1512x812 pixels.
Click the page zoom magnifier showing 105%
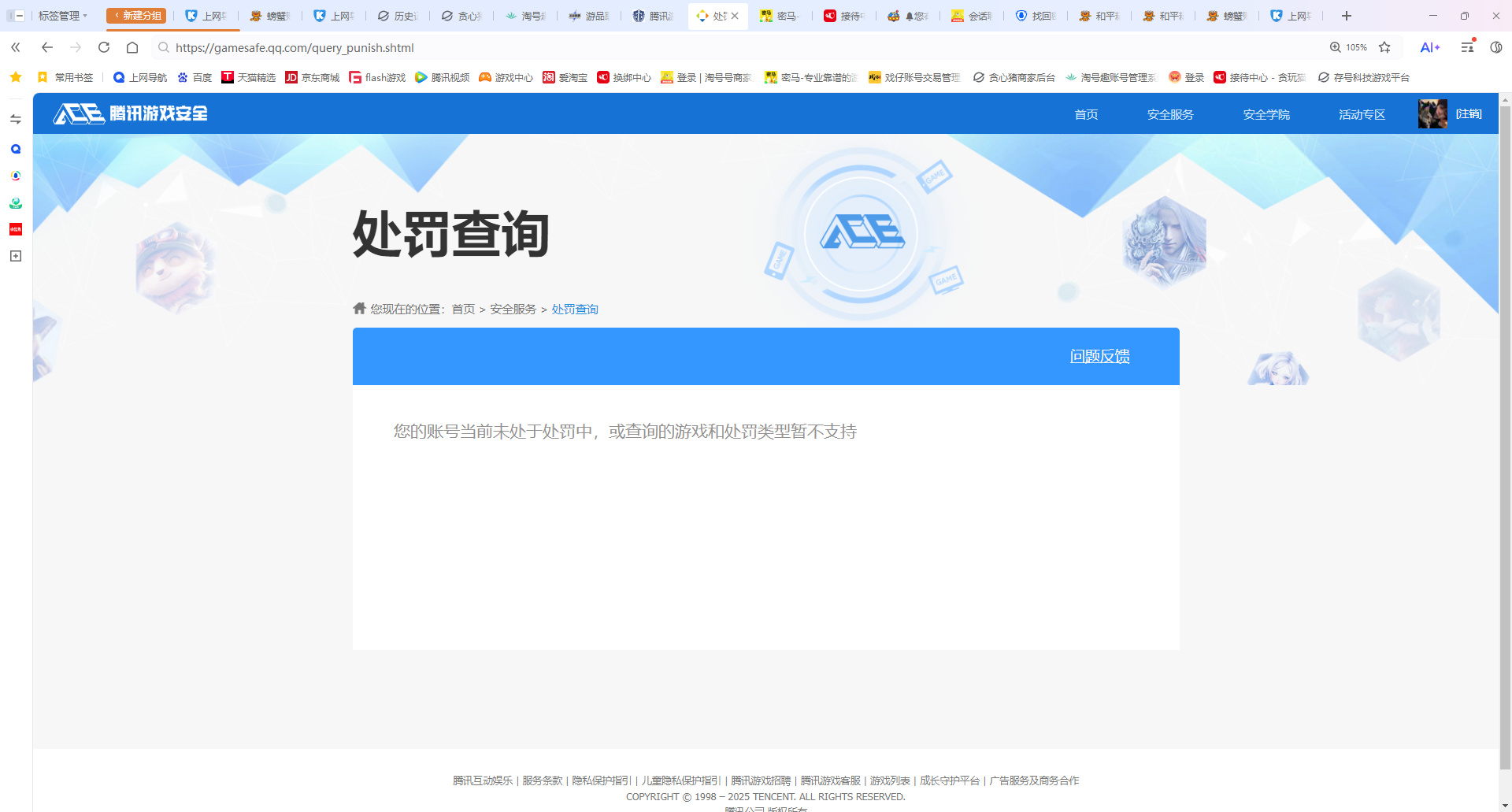click(1348, 48)
